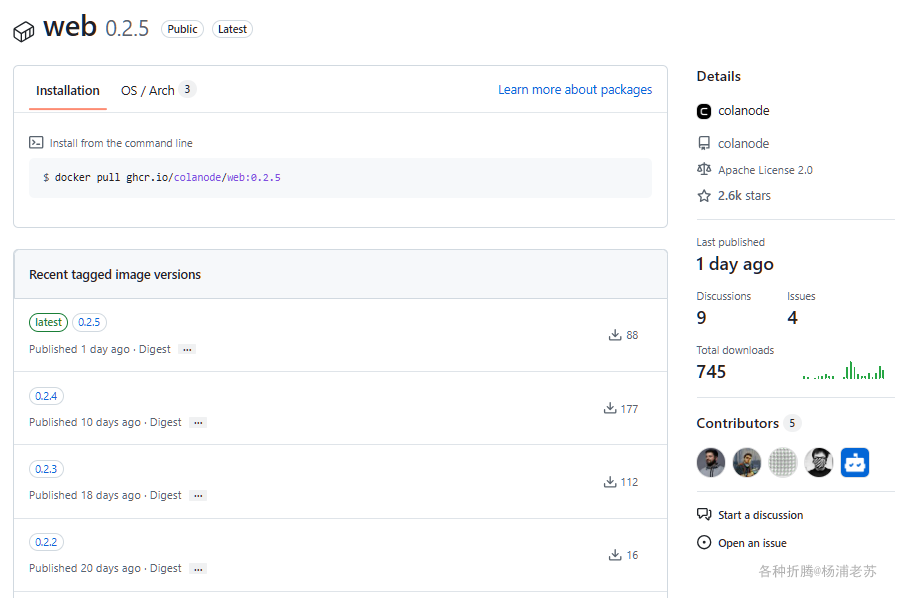Open the 0.2.3 version tag
Viewport: 898px width, 598px height.
46,469
